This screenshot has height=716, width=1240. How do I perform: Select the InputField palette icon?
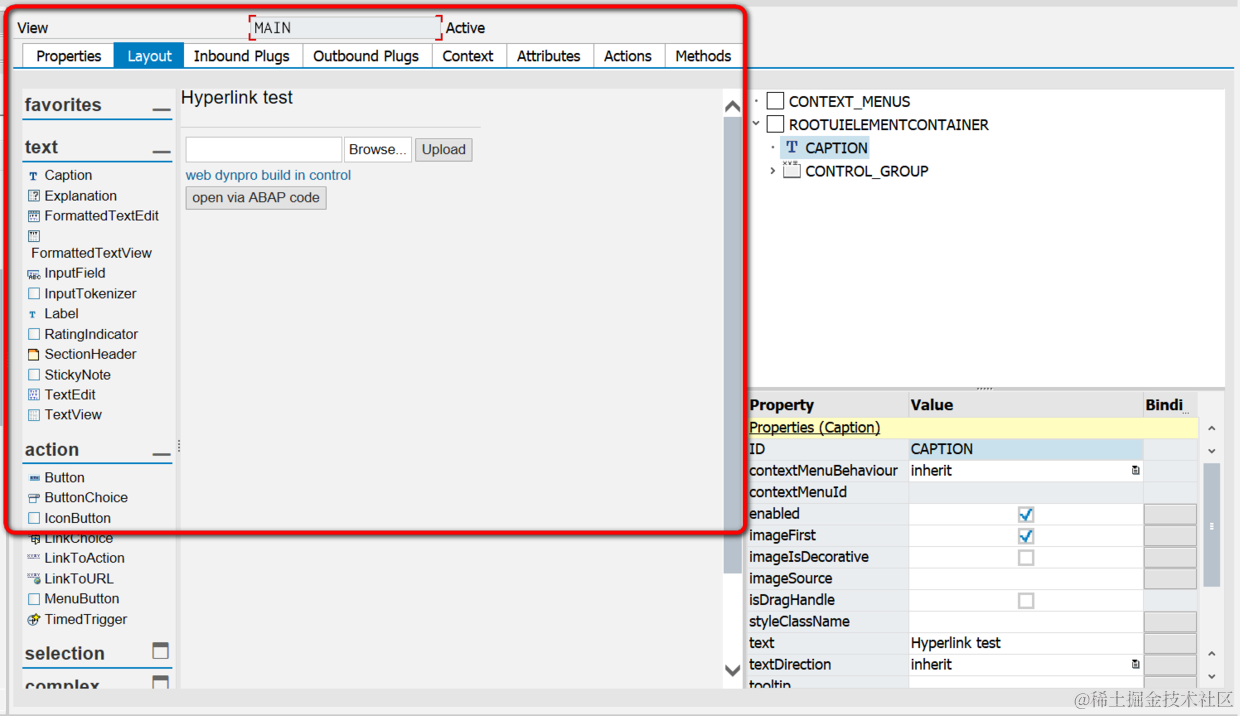click(34, 273)
